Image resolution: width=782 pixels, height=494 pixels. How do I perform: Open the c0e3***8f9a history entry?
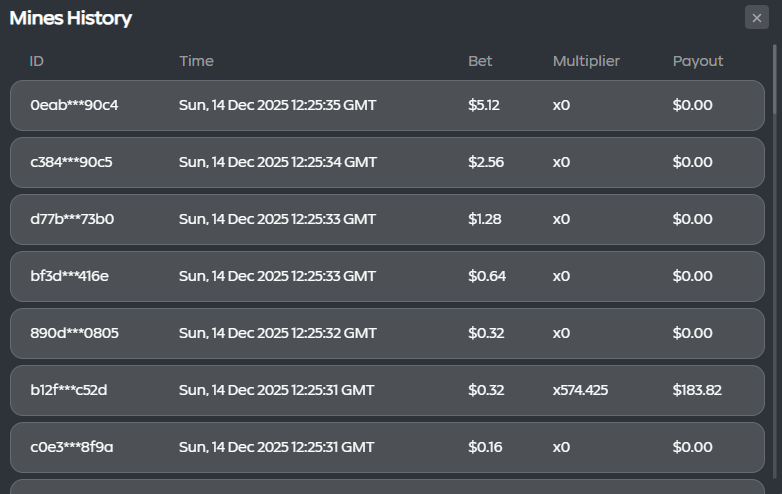pyautogui.click(x=387, y=447)
